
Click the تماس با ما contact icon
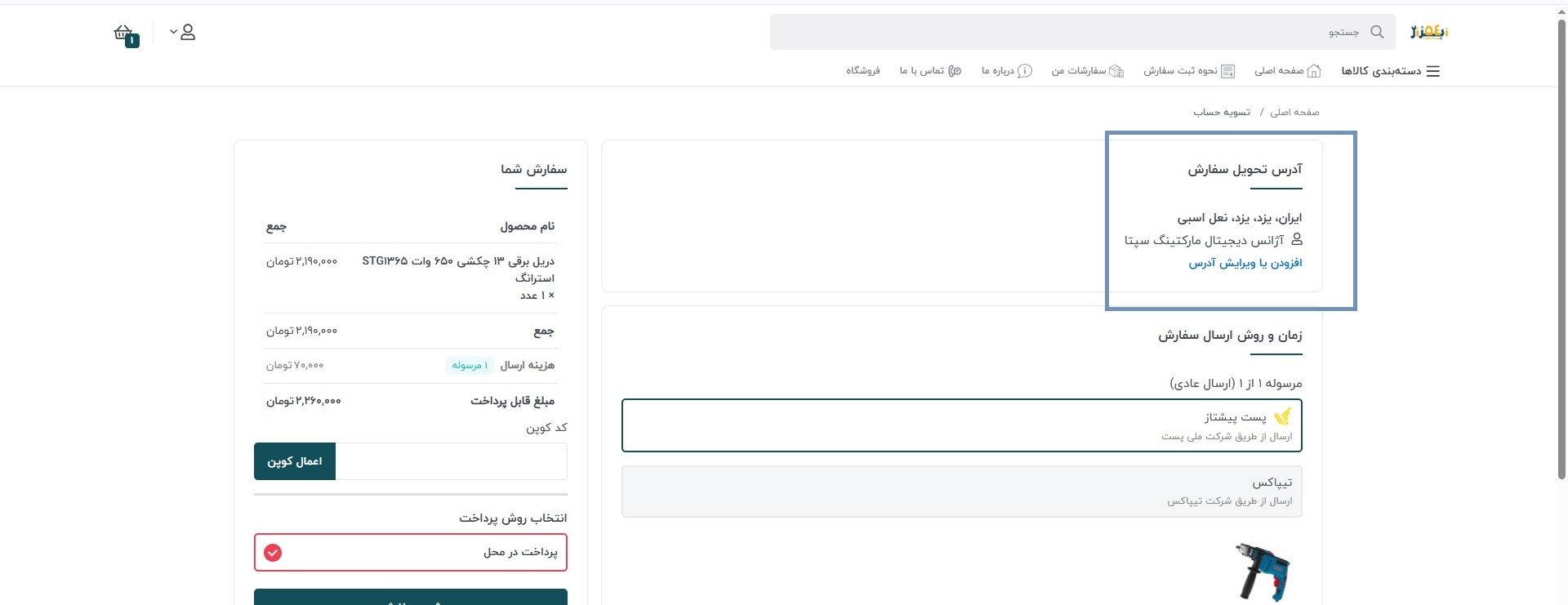pyautogui.click(x=954, y=71)
